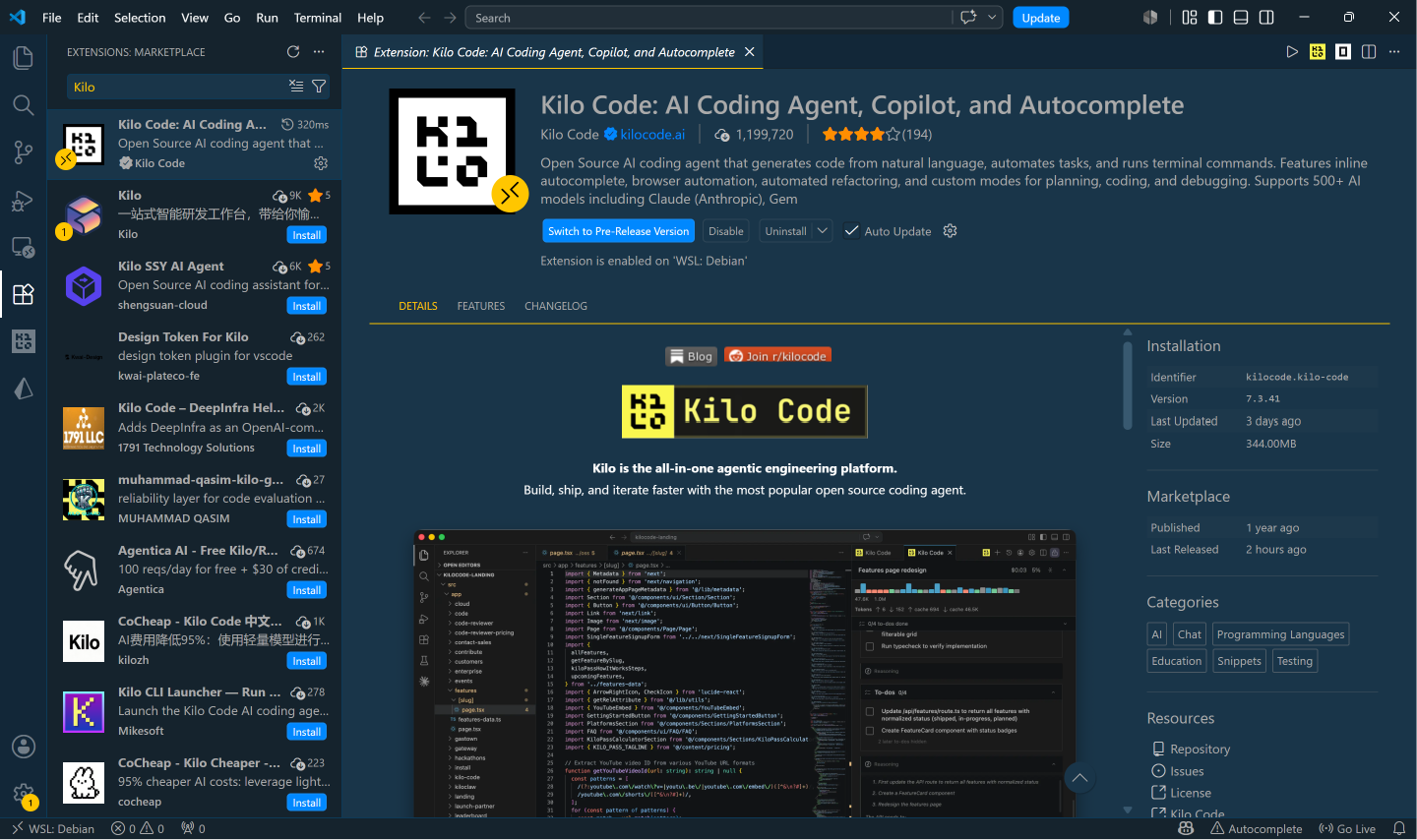This screenshot has height=840, width=1417.
Task: Install the Kilo SSY AI Agent extension
Action: click(x=307, y=306)
